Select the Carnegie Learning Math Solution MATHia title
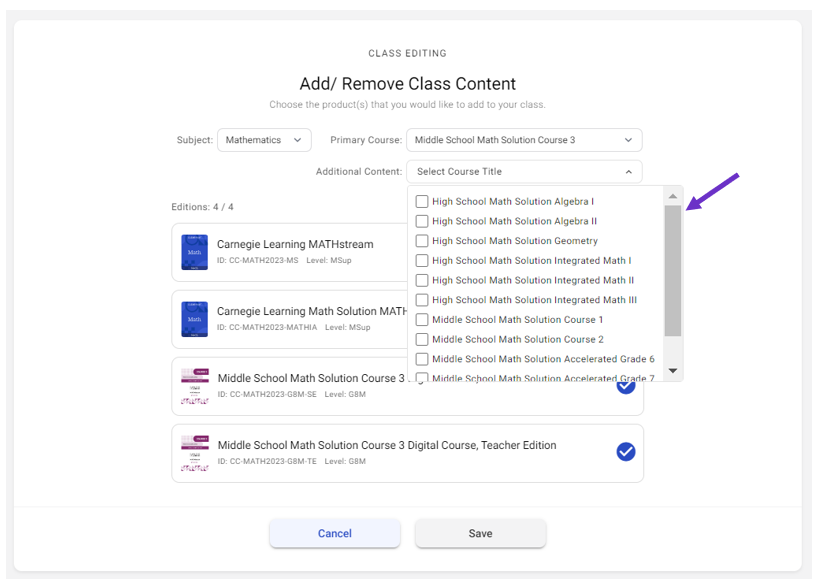 312,311
